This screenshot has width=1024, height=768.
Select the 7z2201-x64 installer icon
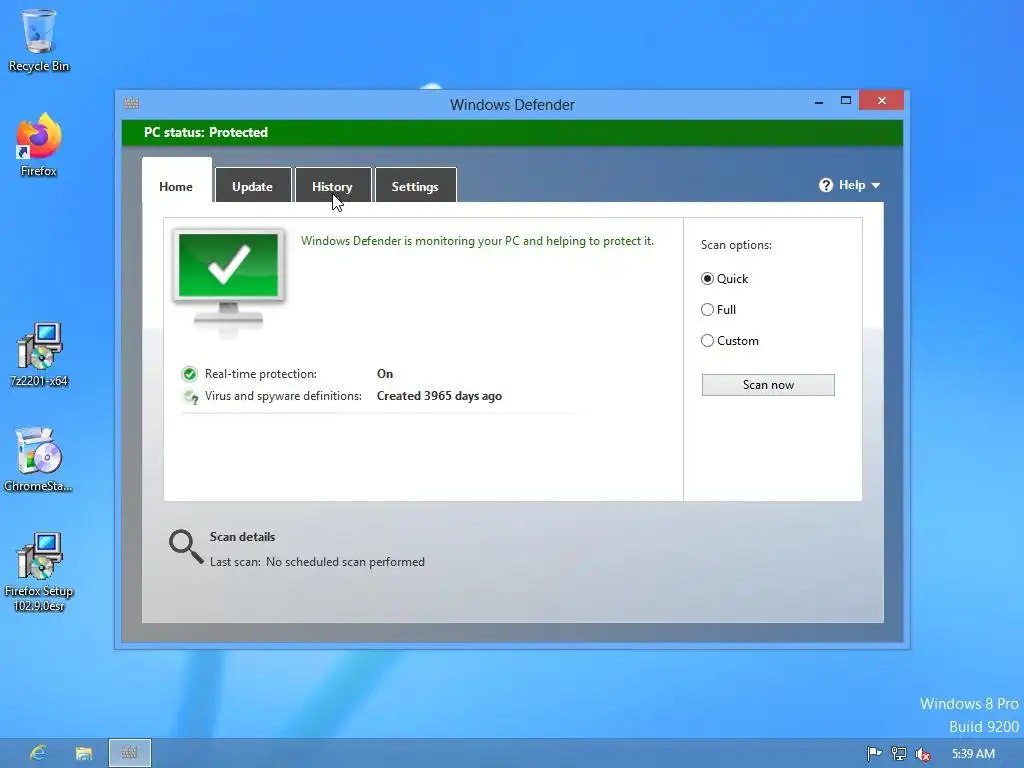(x=39, y=355)
